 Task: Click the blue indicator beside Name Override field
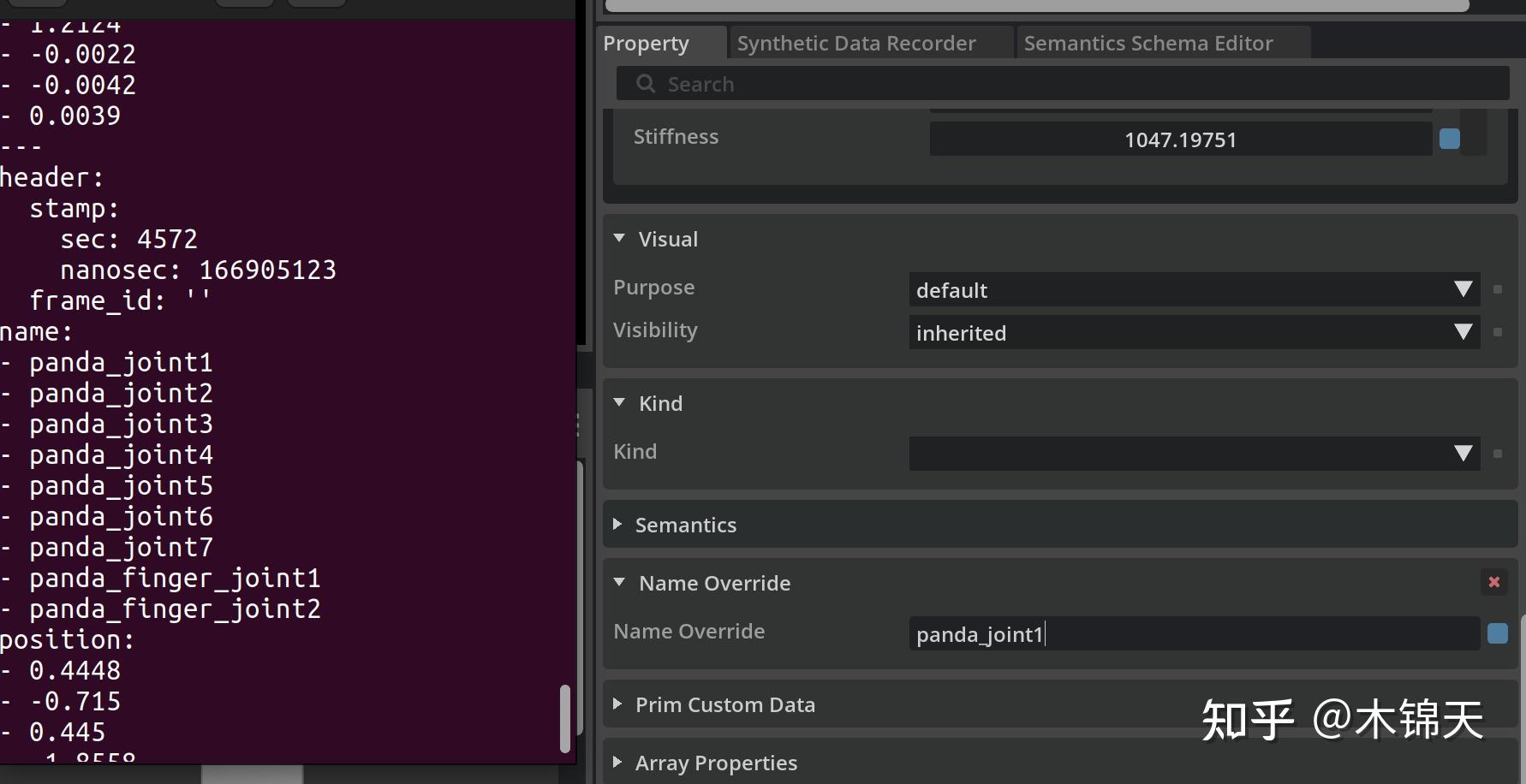tap(1499, 633)
